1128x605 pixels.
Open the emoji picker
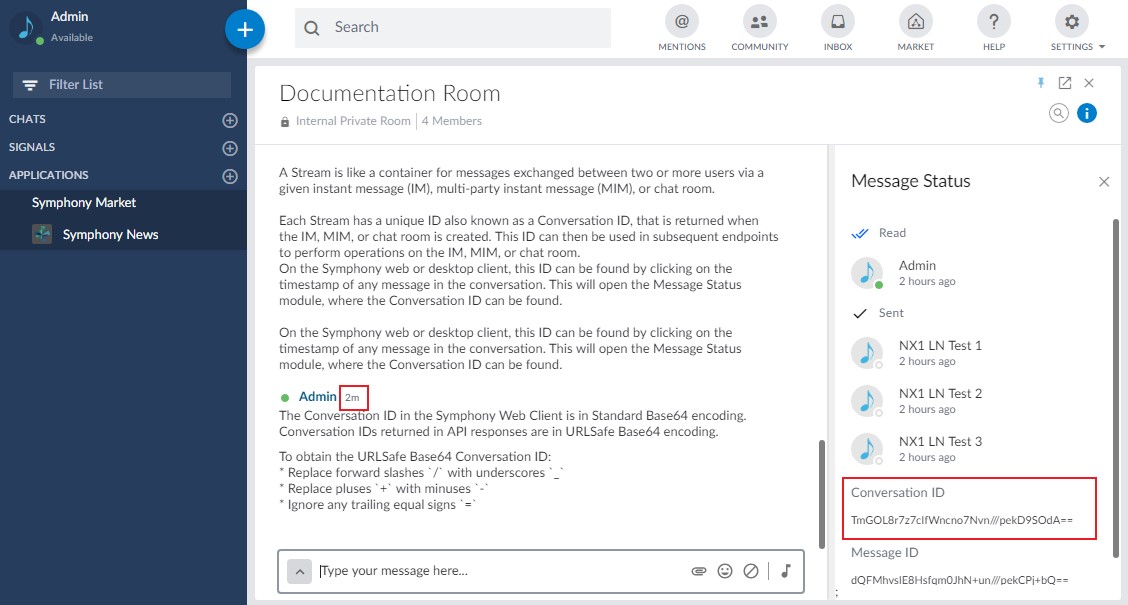[x=725, y=571]
